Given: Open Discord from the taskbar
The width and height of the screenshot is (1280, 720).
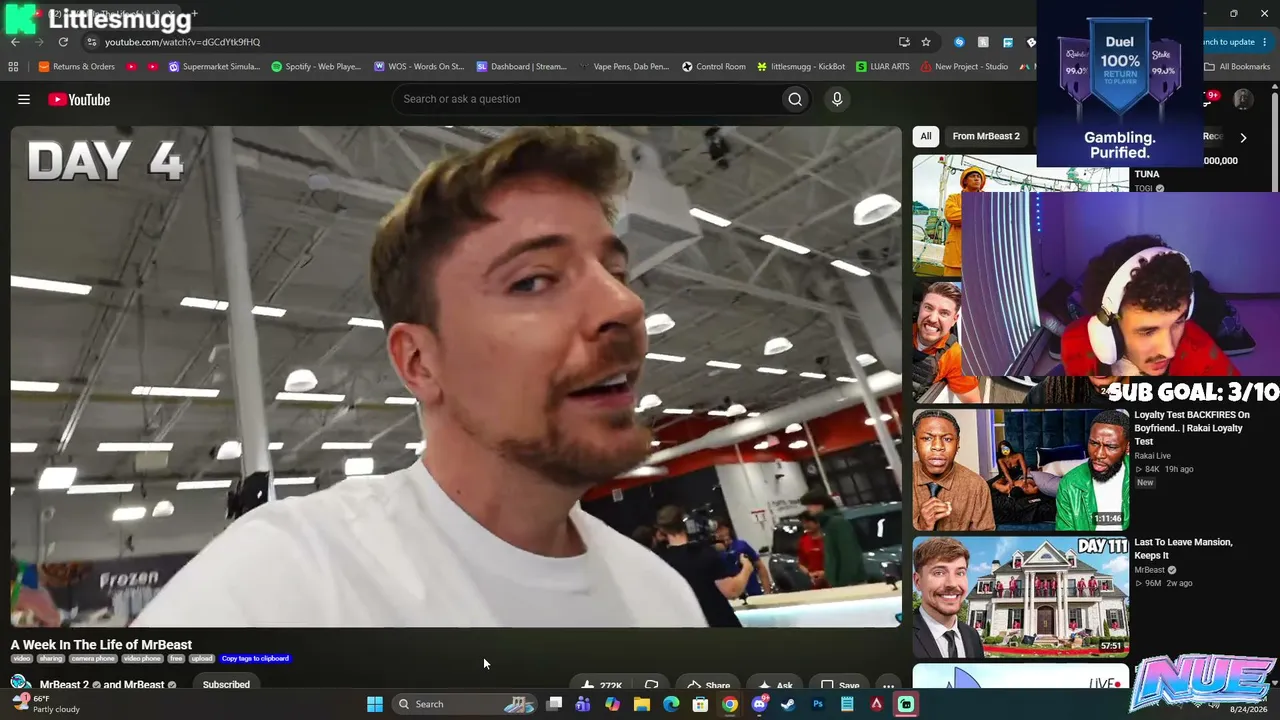Looking at the screenshot, I should [x=759, y=704].
